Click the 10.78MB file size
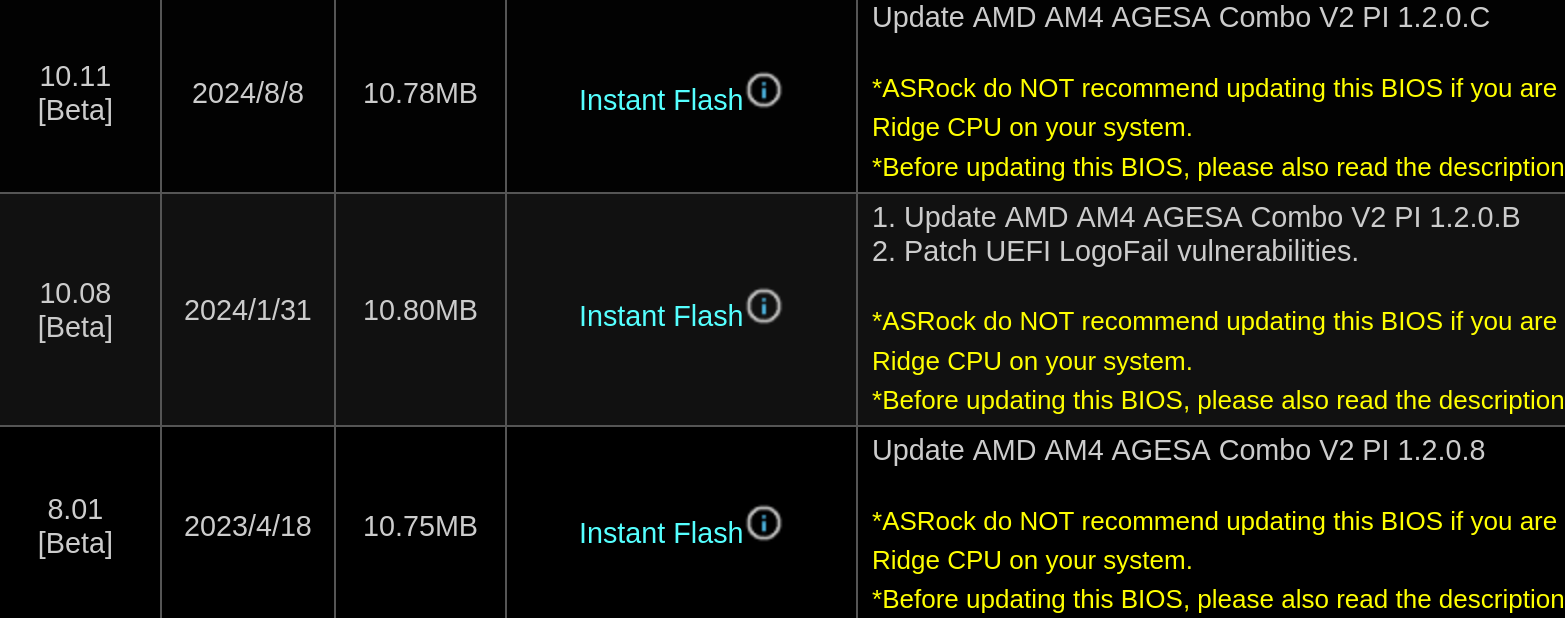 coord(420,93)
